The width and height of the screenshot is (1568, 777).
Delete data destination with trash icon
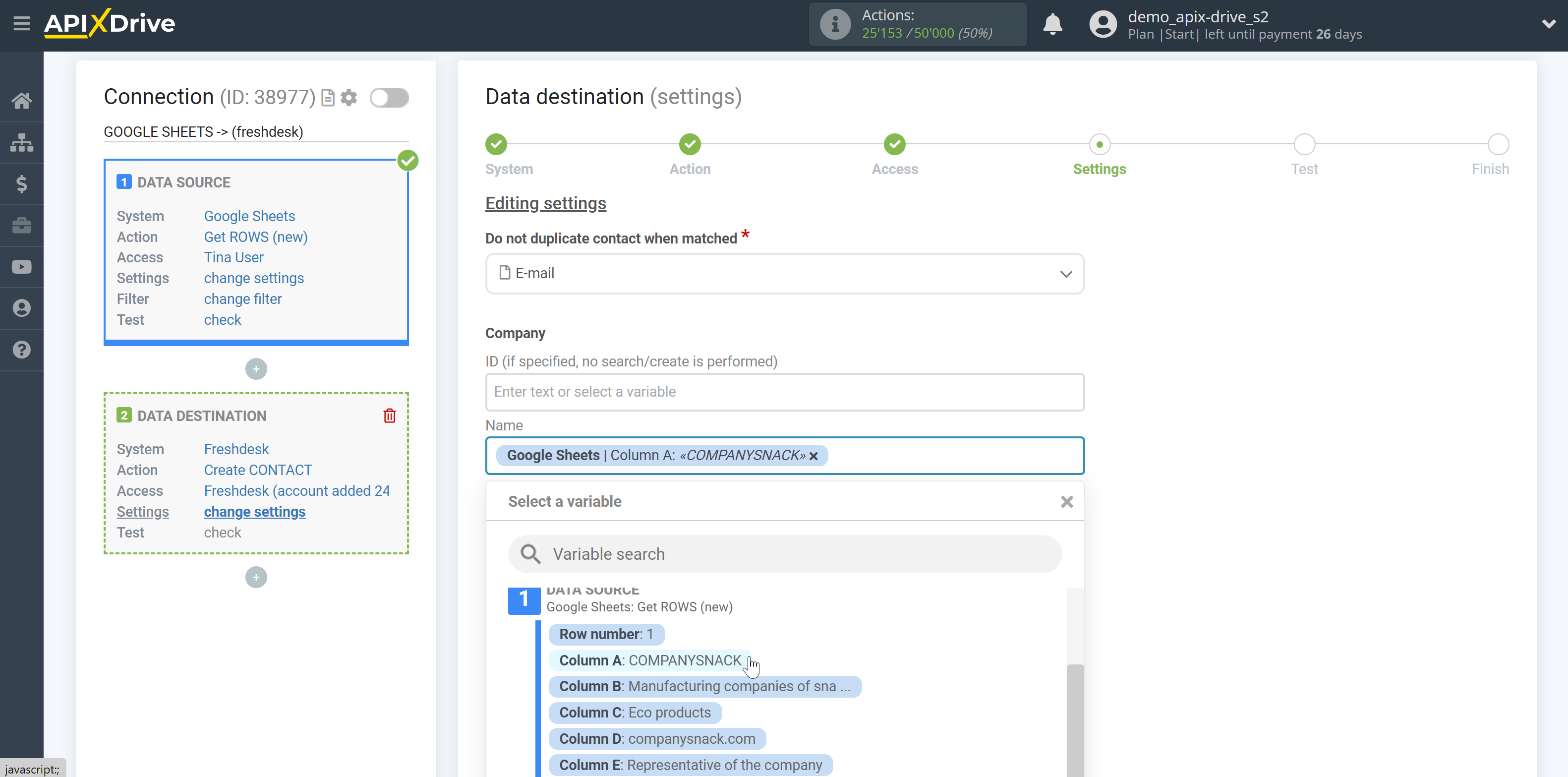point(390,416)
